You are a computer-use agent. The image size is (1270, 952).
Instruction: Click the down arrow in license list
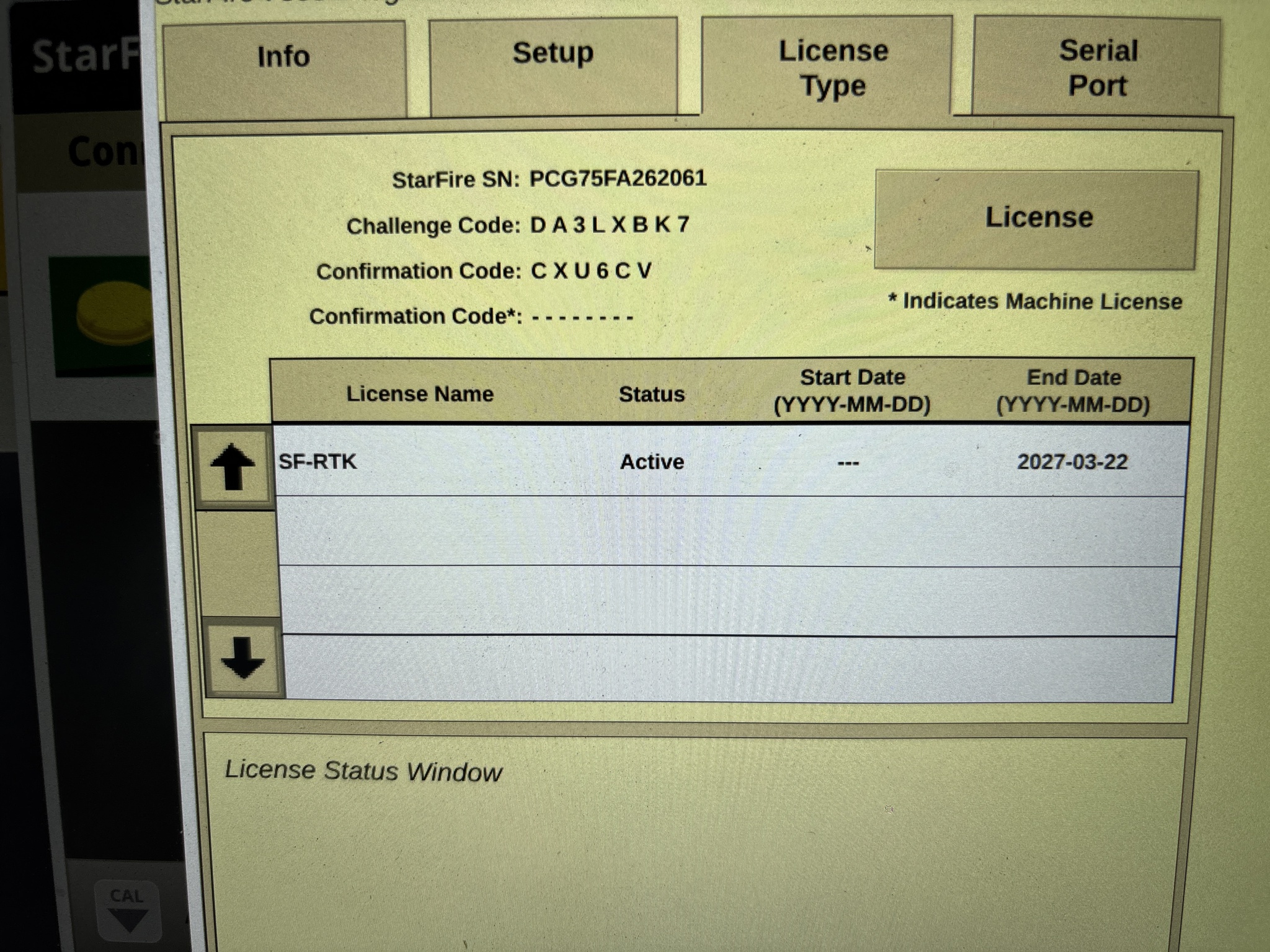[x=243, y=657]
